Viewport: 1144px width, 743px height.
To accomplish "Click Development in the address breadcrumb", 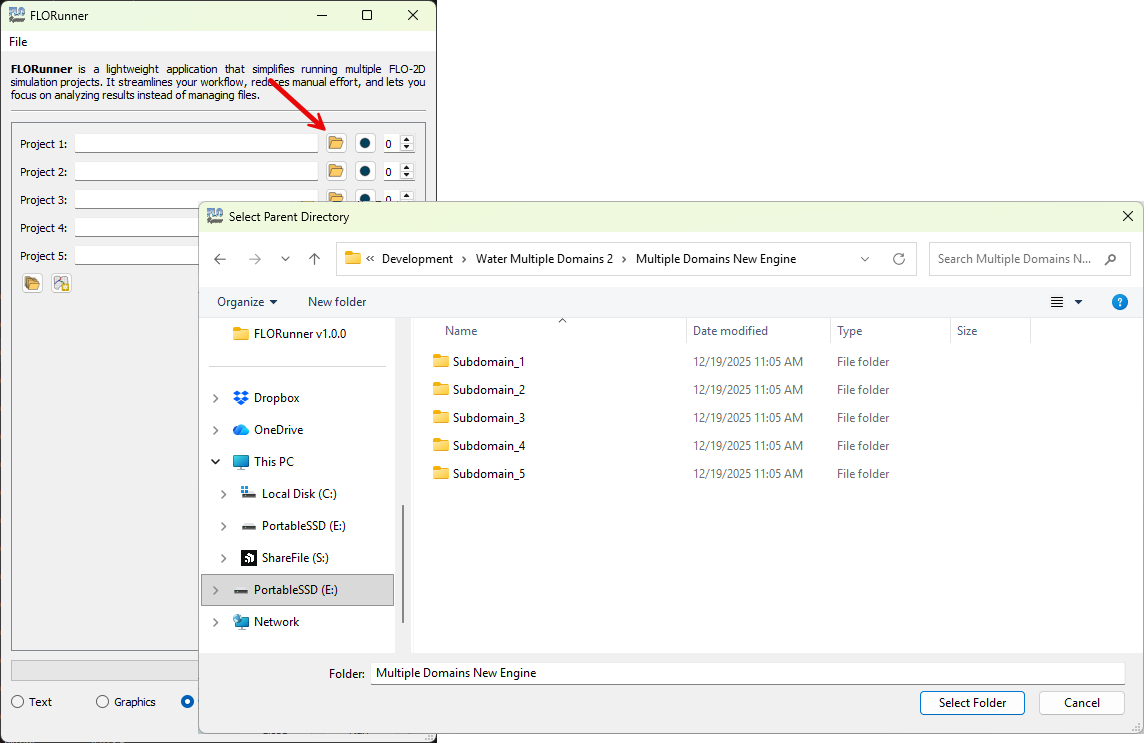I will point(417,259).
